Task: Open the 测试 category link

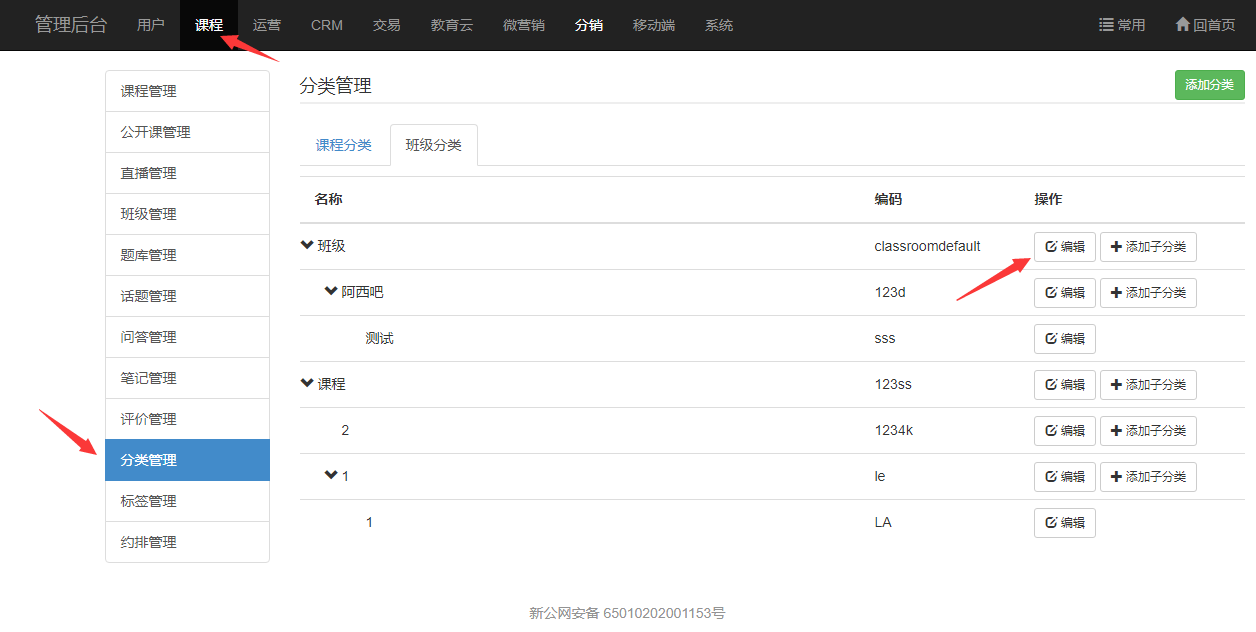Action: 379,339
